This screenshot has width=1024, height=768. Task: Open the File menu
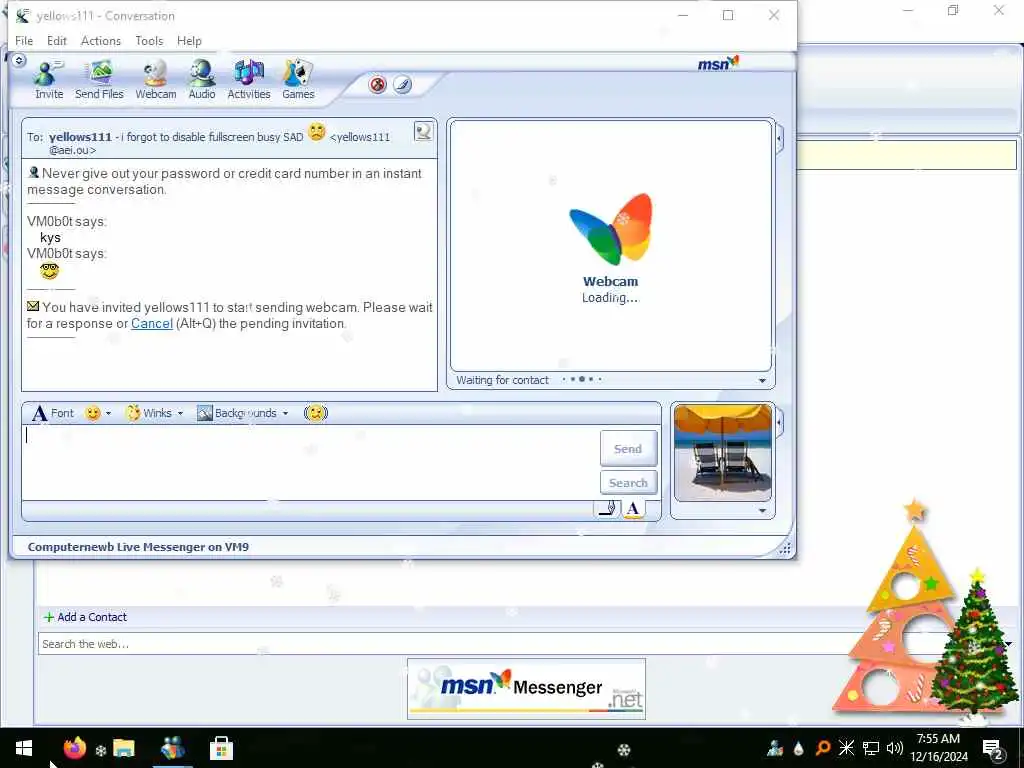pyautogui.click(x=24, y=40)
